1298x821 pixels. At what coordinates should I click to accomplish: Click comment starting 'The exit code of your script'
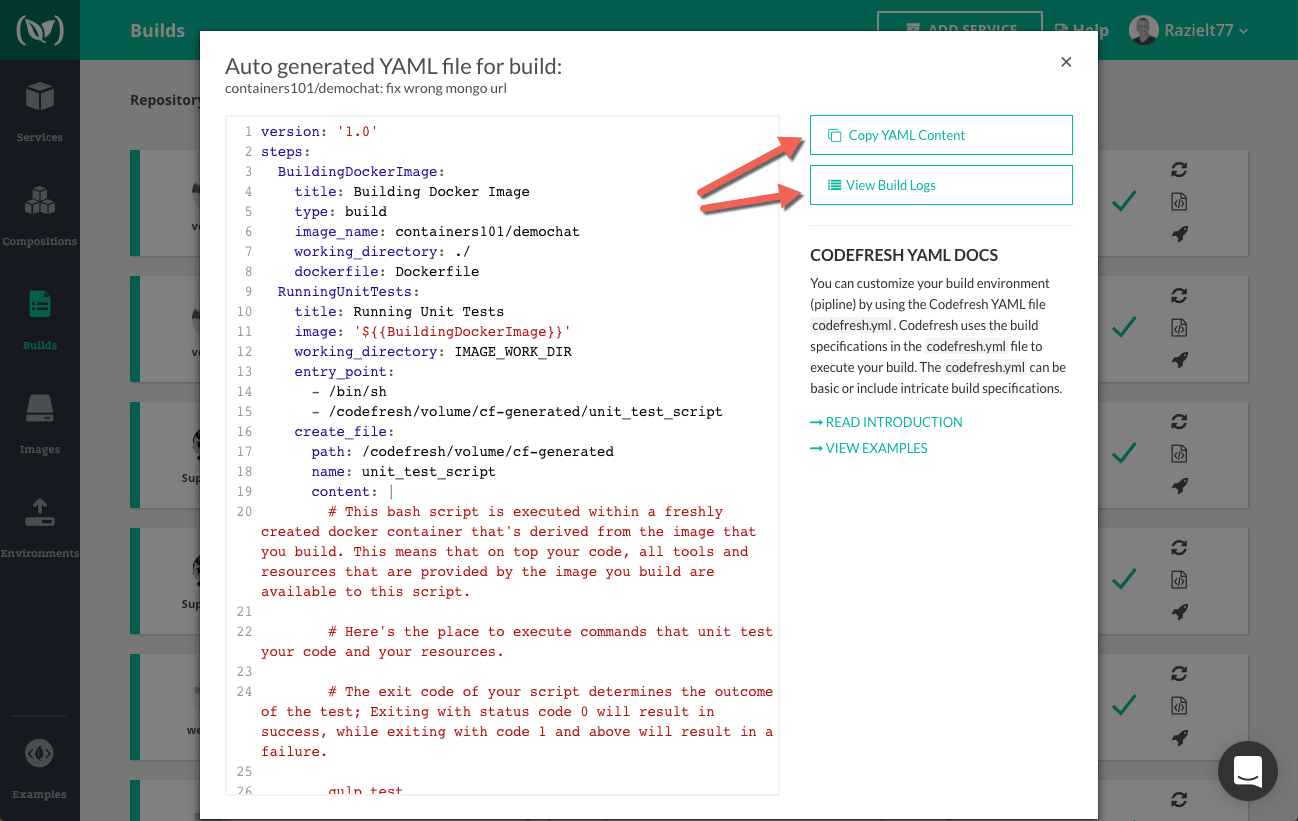517,721
